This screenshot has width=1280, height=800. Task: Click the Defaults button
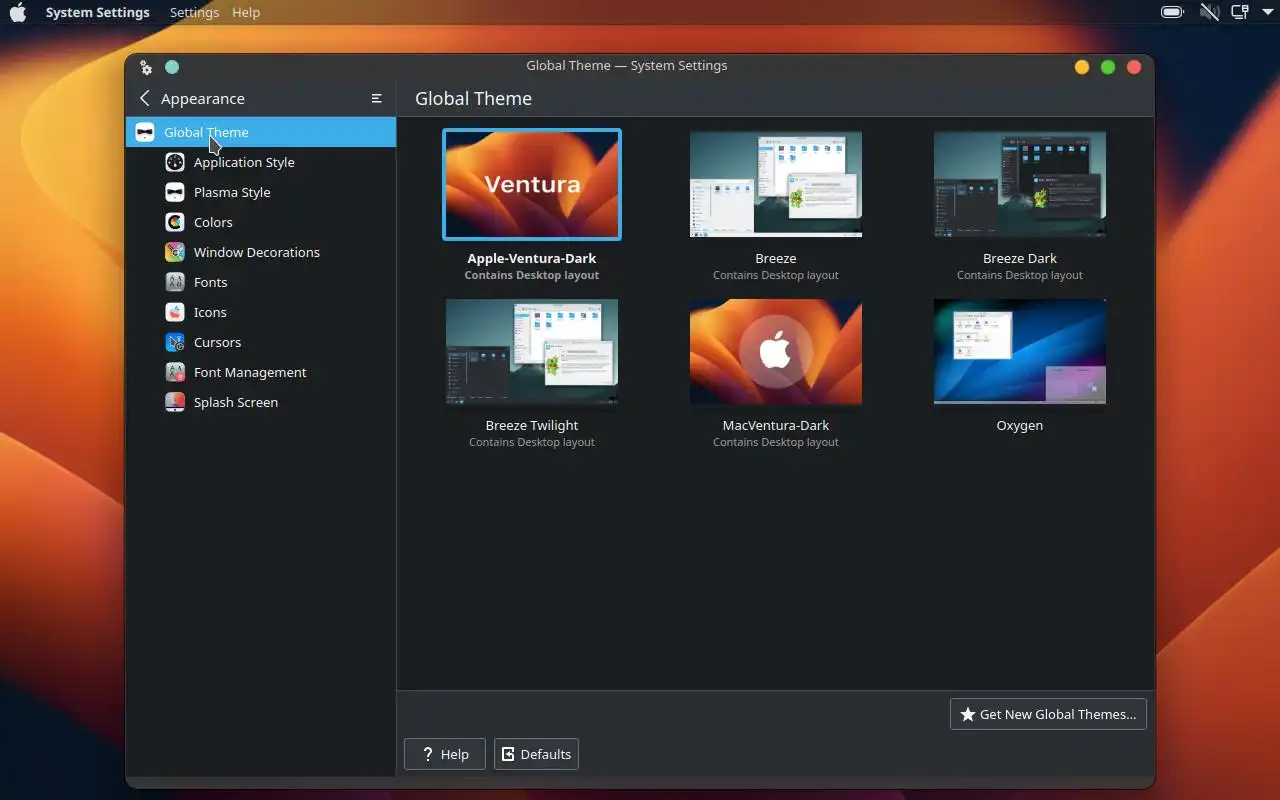[536, 754]
